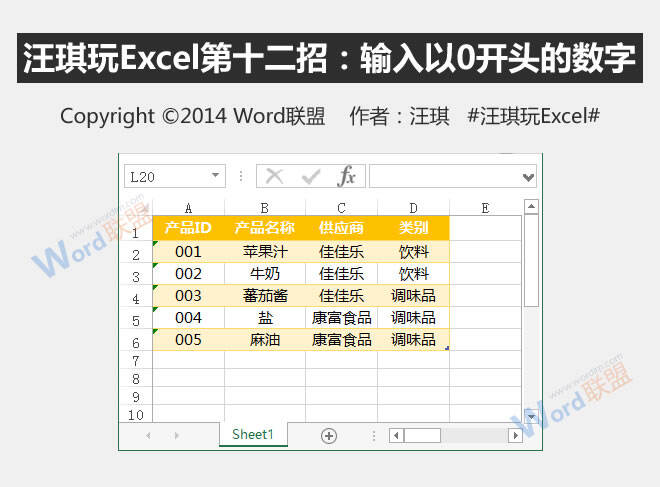Click the 供应商 header cell
This screenshot has width=660, height=487.
pos(341,228)
